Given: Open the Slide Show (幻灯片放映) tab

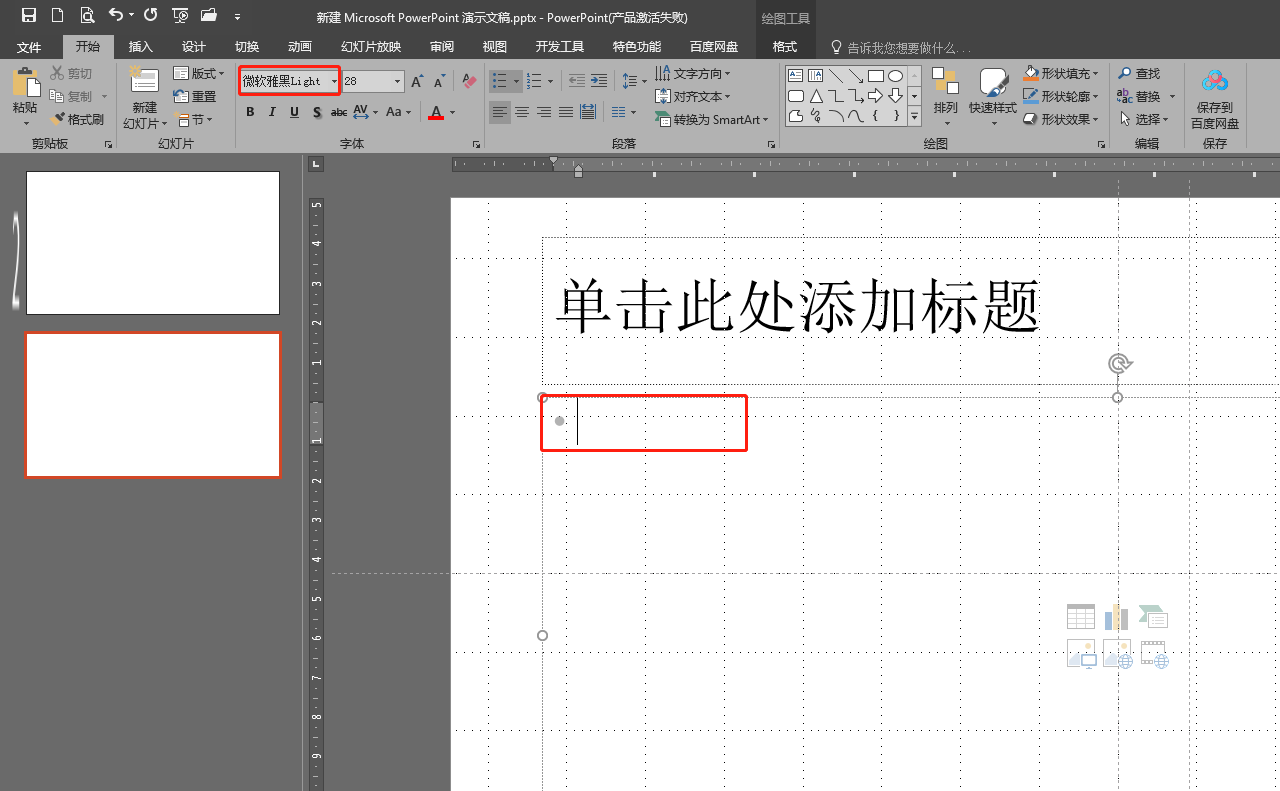Looking at the screenshot, I should pos(371,47).
